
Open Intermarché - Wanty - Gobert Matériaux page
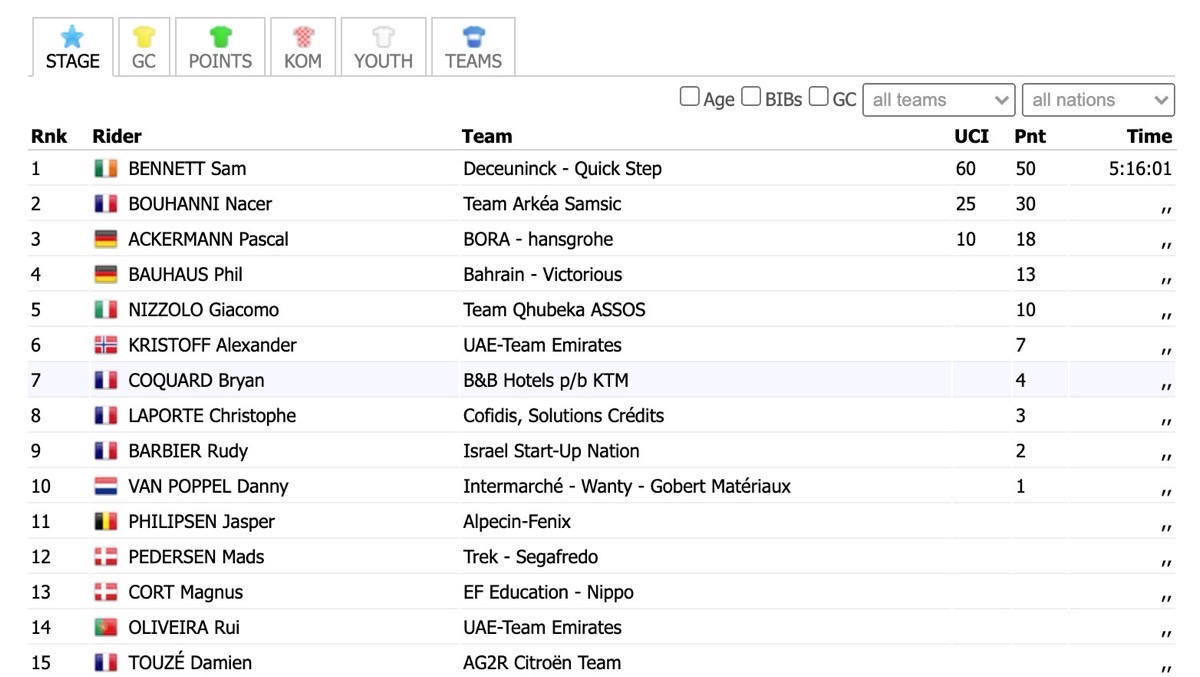(627, 487)
